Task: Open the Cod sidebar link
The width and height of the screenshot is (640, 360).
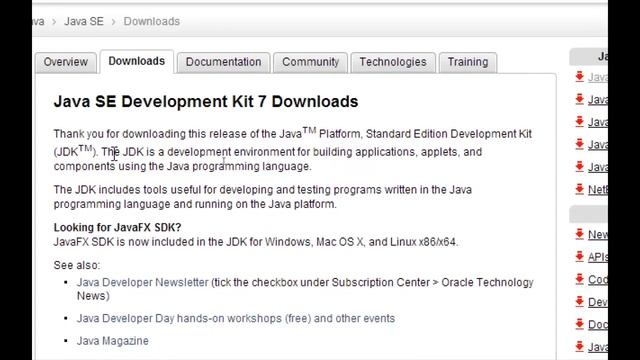Action: tap(598, 280)
